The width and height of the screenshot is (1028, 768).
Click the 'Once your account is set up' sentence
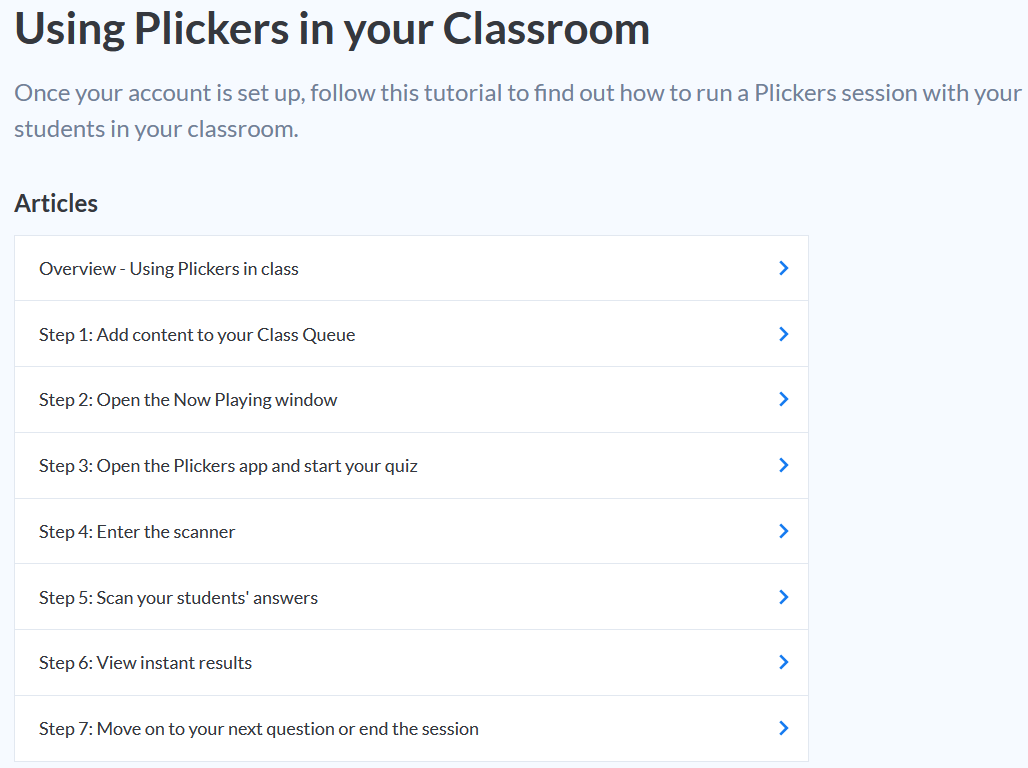coord(517,94)
